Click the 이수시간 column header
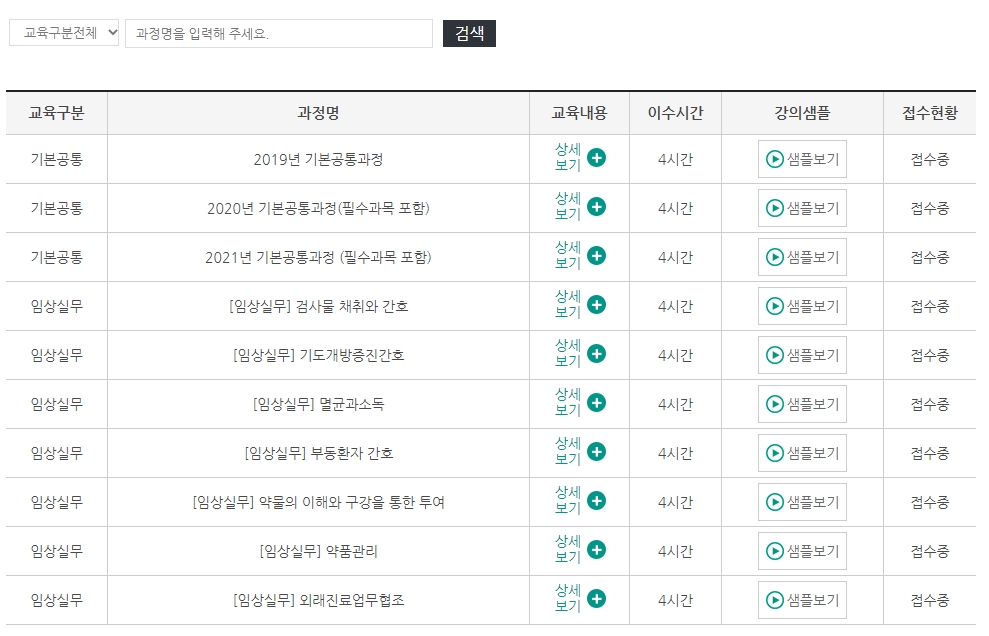The image size is (989, 636). tap(676, 113)
